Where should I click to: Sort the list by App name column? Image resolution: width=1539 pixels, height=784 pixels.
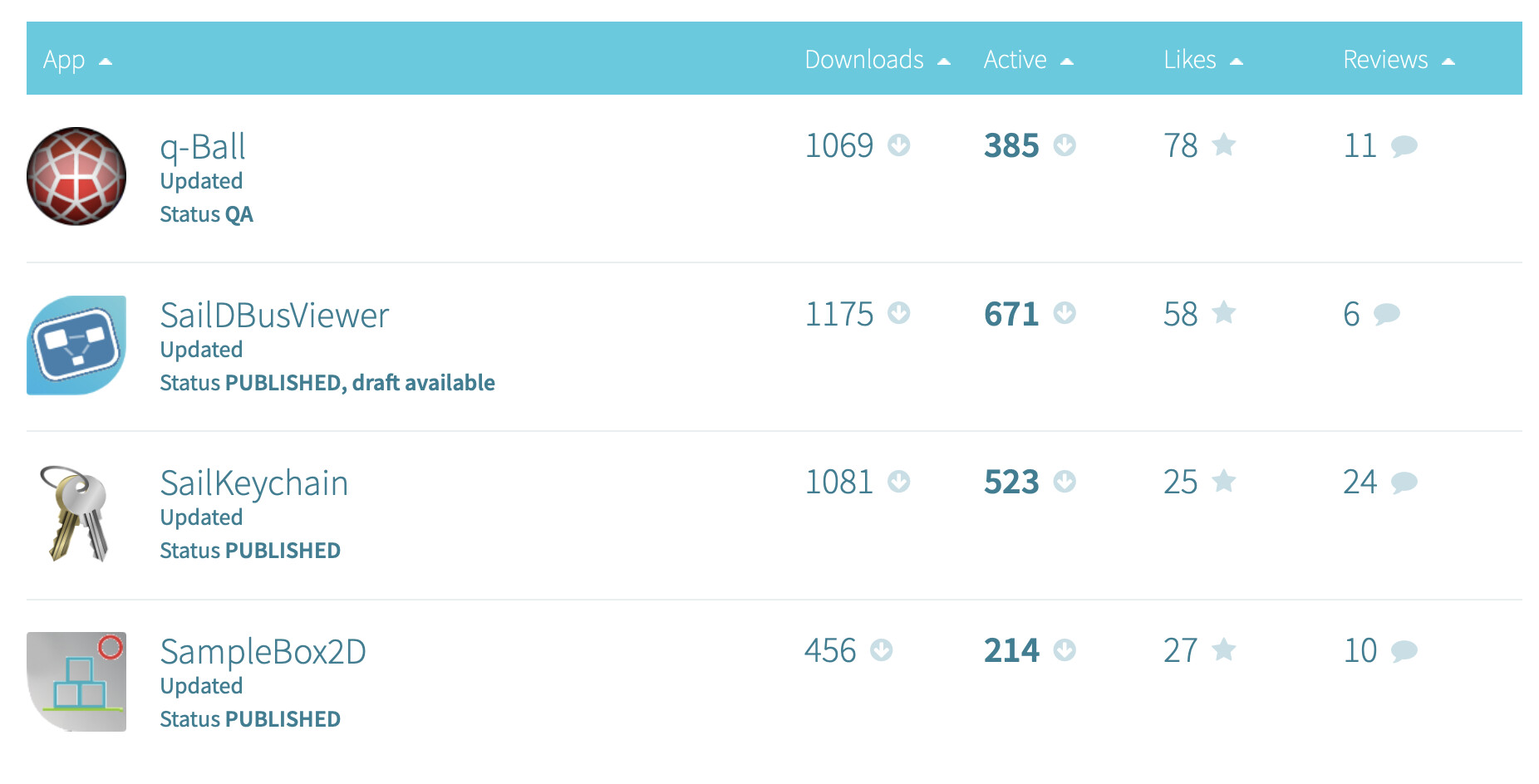click(65, 60)
